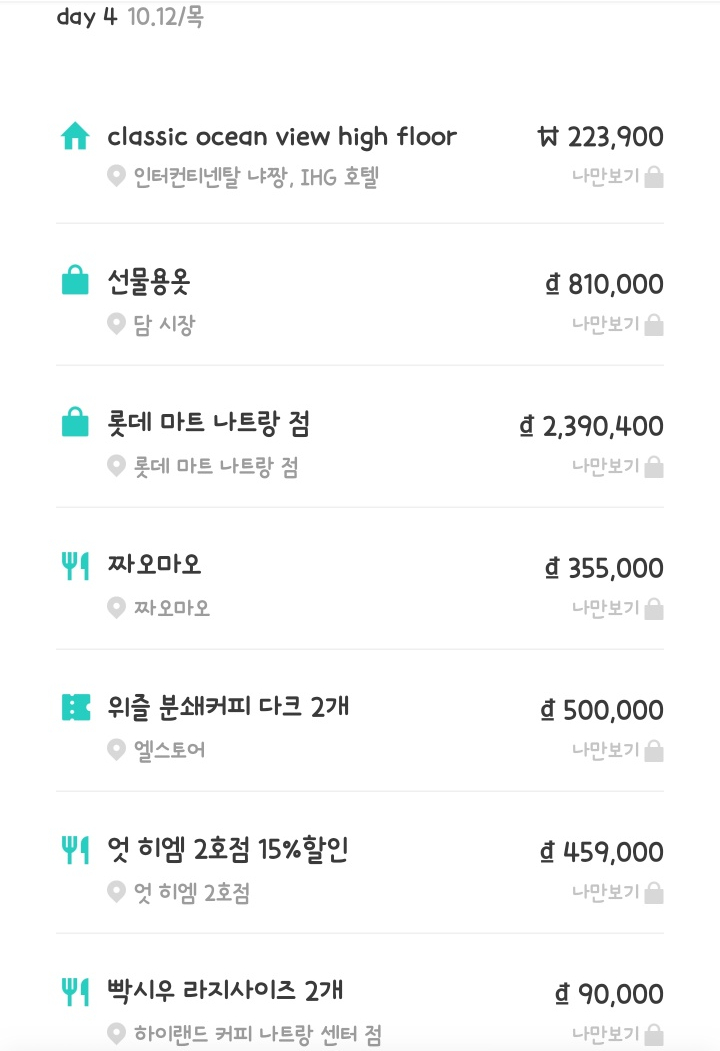
Task: Open the 하이랜드 커피 나트랑 센터 점 location
Action: (257, 1034)
